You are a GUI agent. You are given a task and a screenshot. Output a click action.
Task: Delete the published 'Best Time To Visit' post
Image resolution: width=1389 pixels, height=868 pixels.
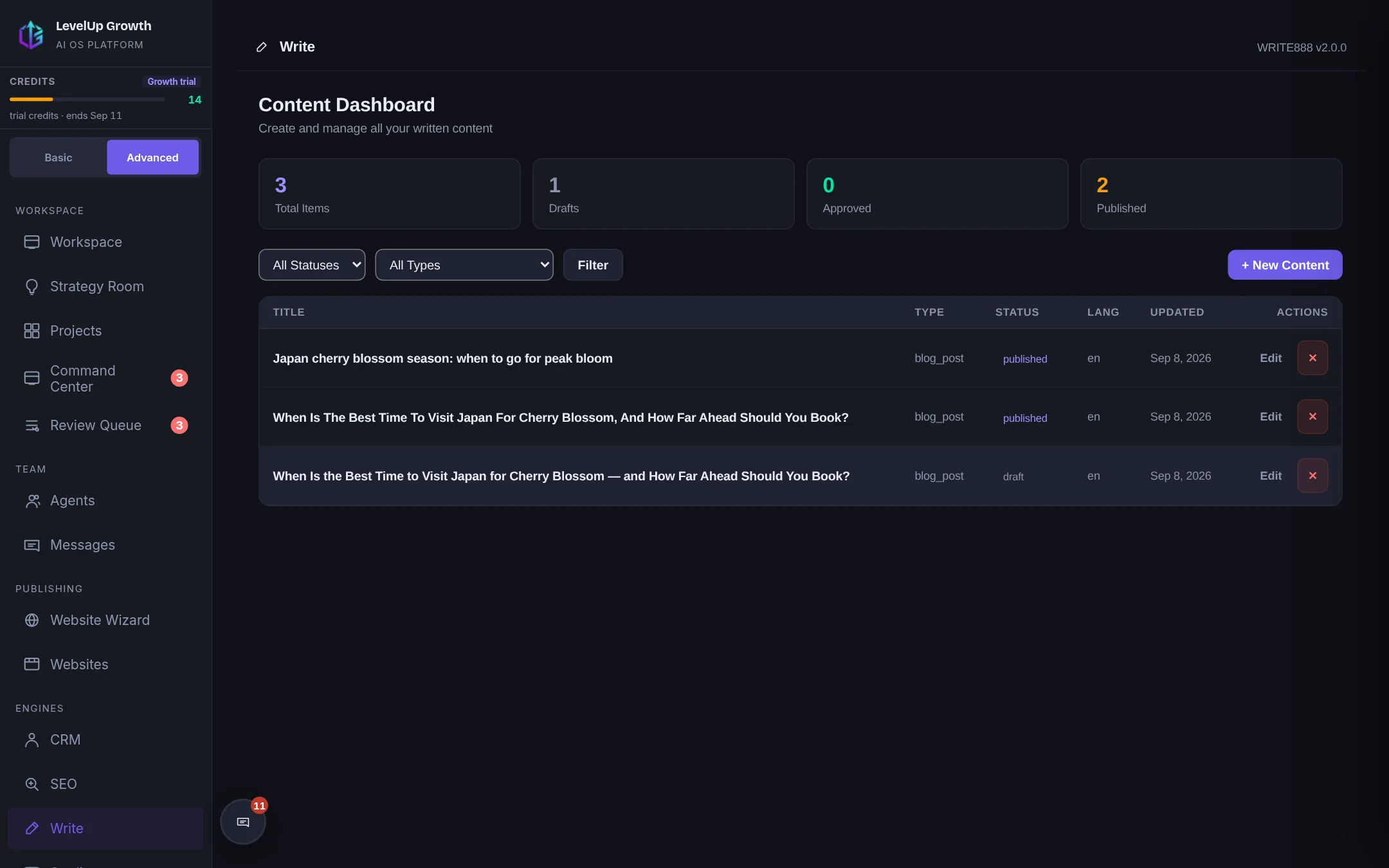(1312, 417)
